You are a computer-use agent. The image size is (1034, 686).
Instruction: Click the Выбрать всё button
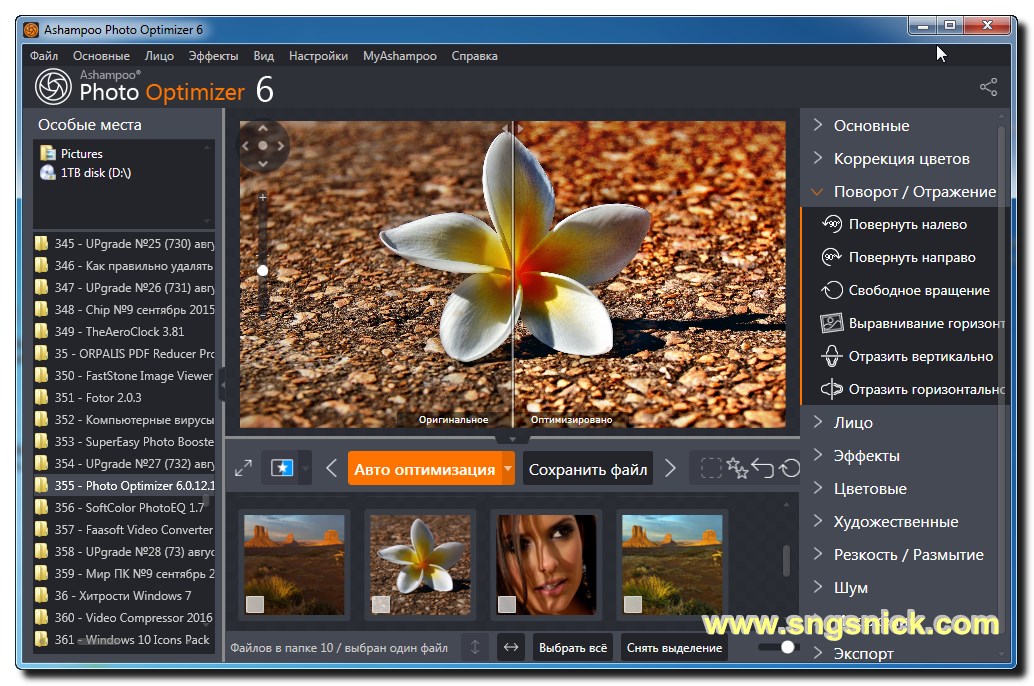(572, 647)
